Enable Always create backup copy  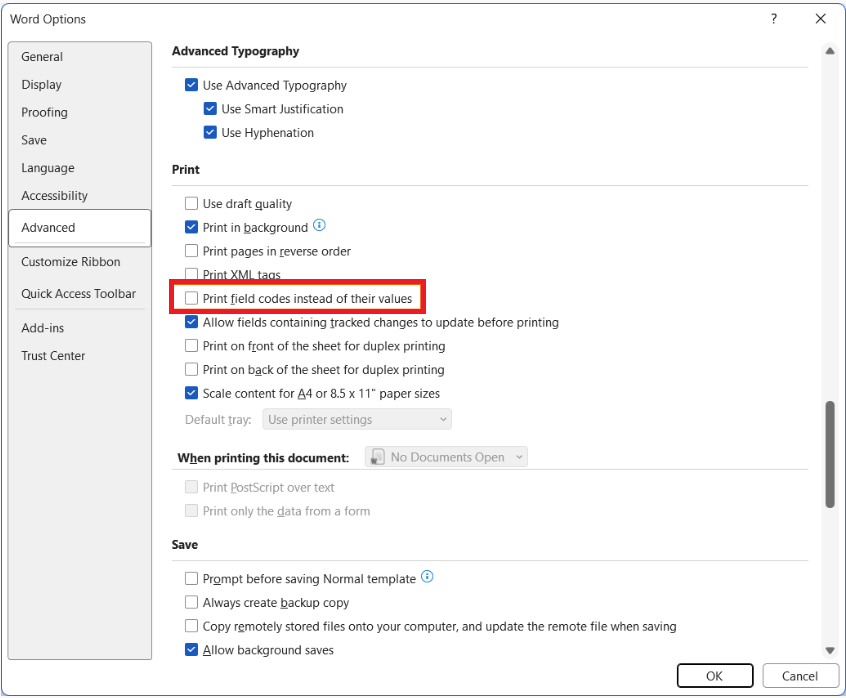tap(192, 602)
